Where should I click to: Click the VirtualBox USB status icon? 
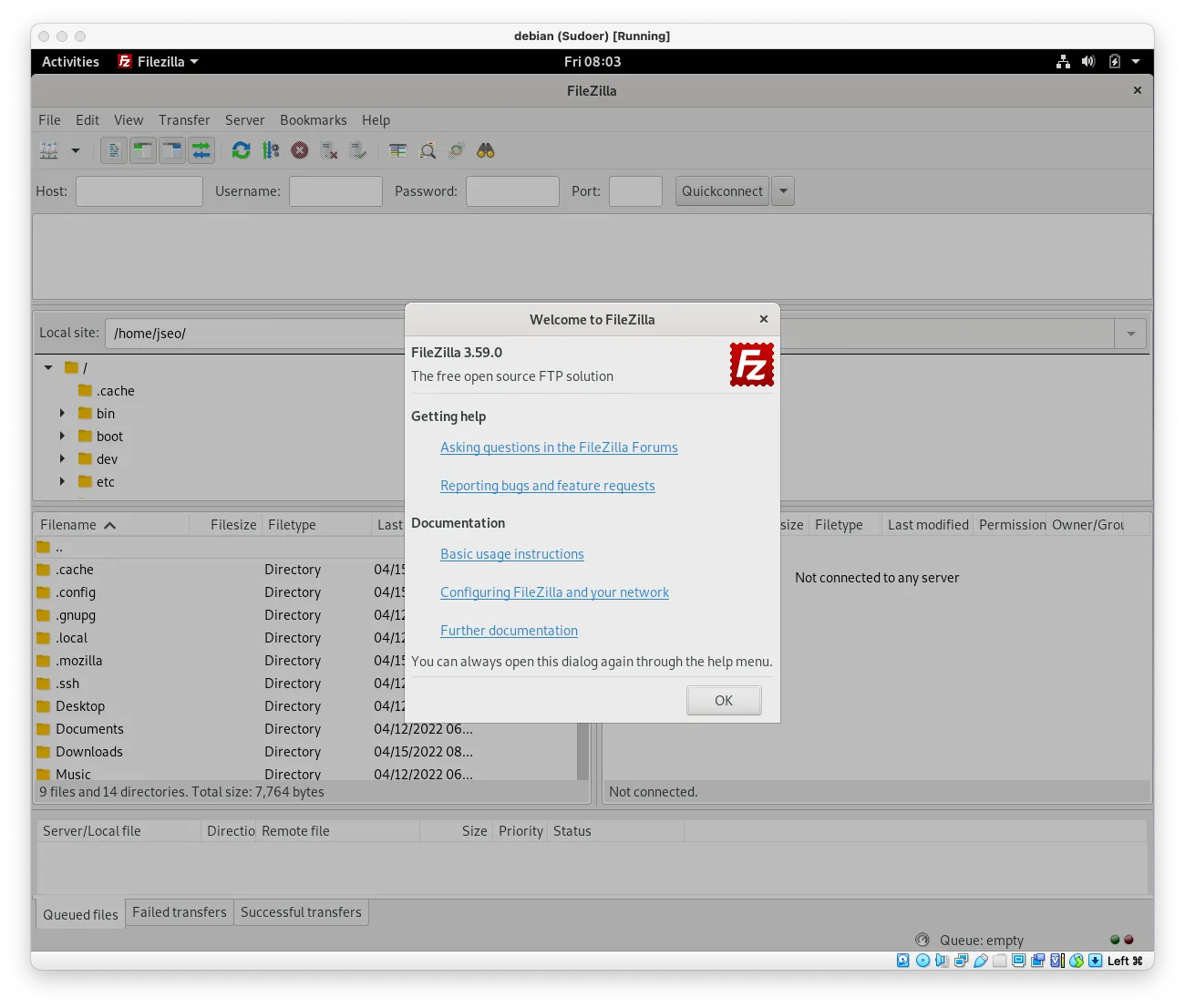(x=980, y=961)
